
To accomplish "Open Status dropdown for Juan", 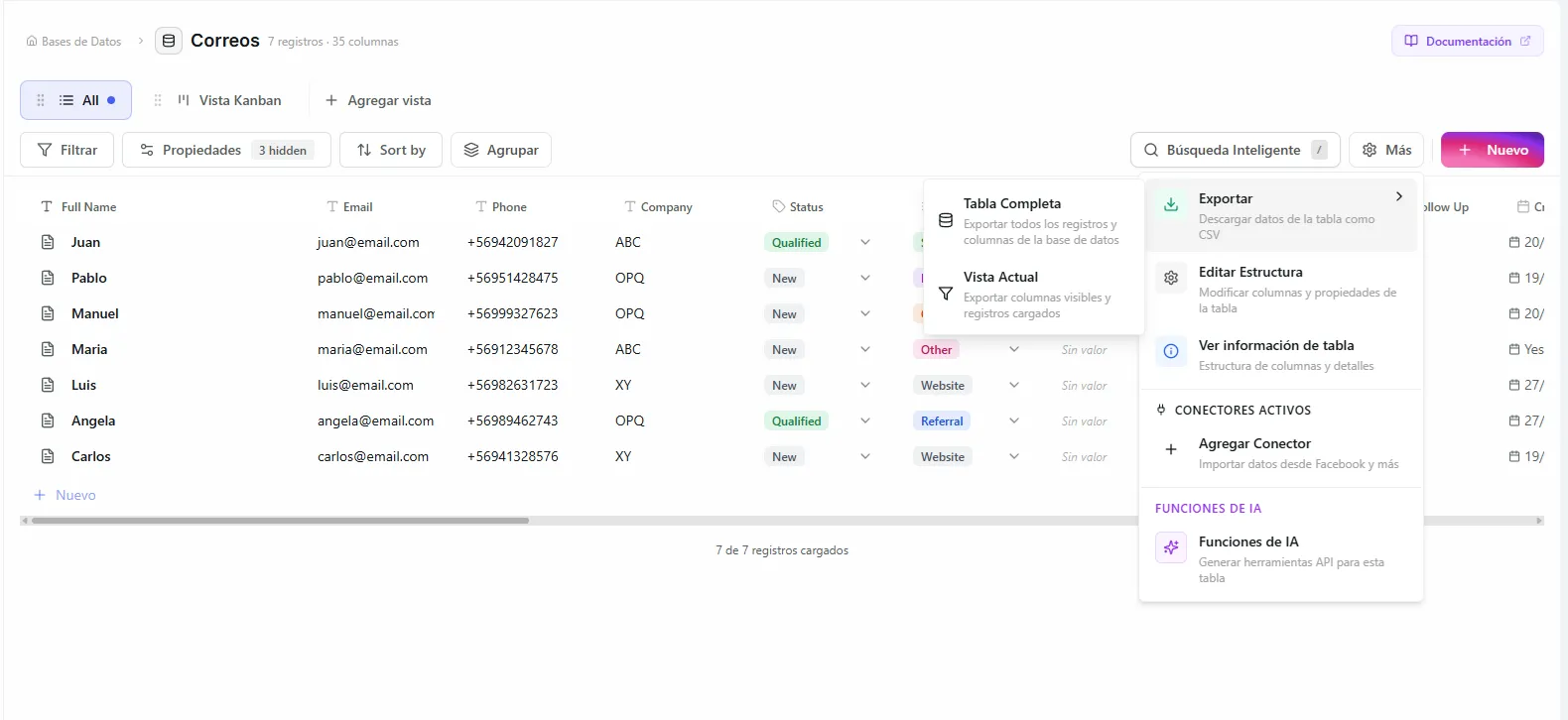I will 865,242.
